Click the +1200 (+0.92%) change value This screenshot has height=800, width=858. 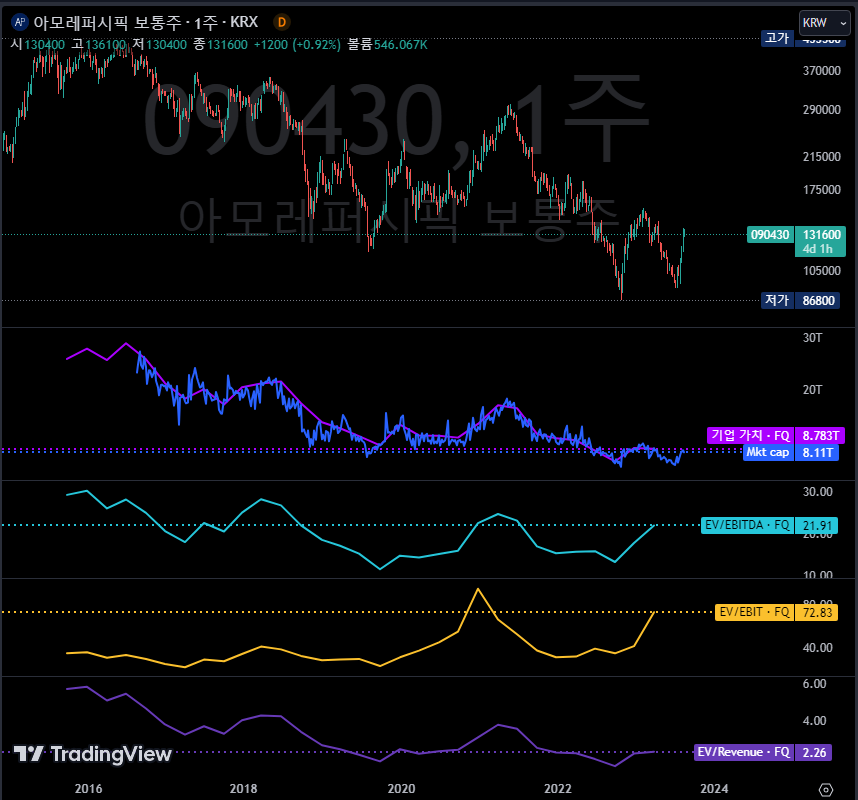[x=297, y=44]
